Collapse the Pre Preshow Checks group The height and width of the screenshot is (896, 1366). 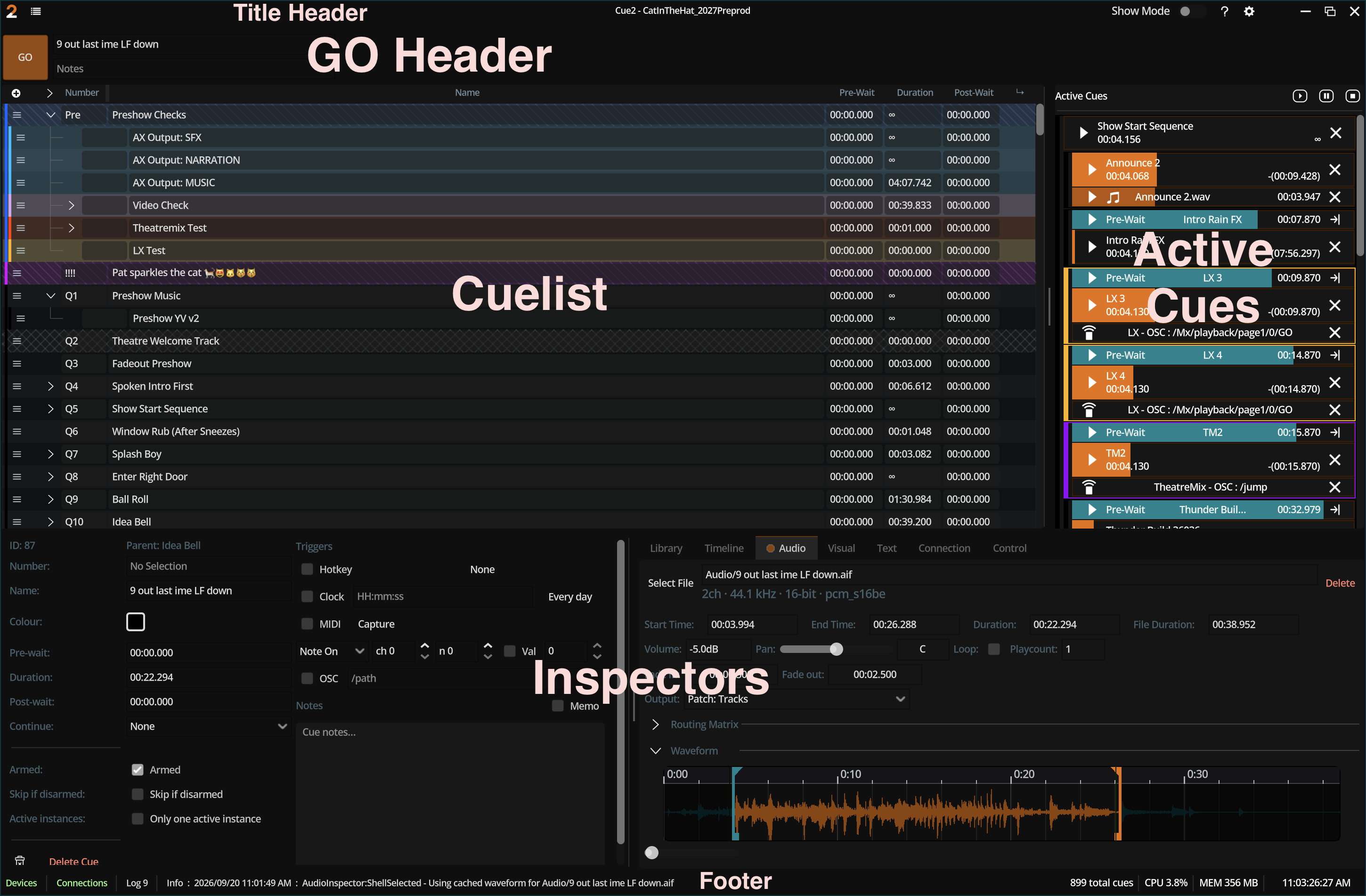tap(51, 115)
